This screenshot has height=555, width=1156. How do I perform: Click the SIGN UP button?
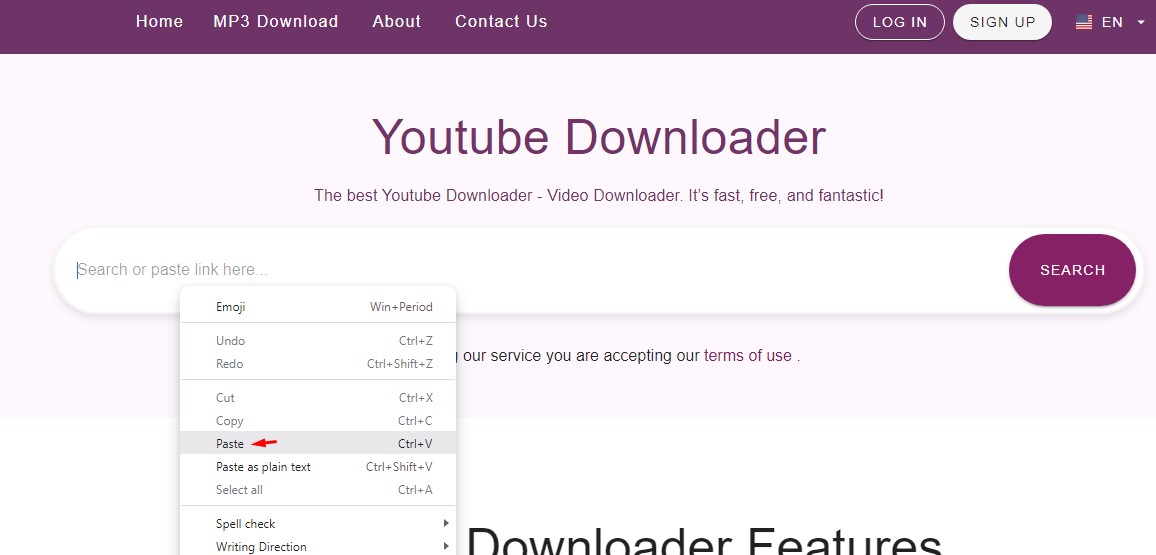[1002, 22]
